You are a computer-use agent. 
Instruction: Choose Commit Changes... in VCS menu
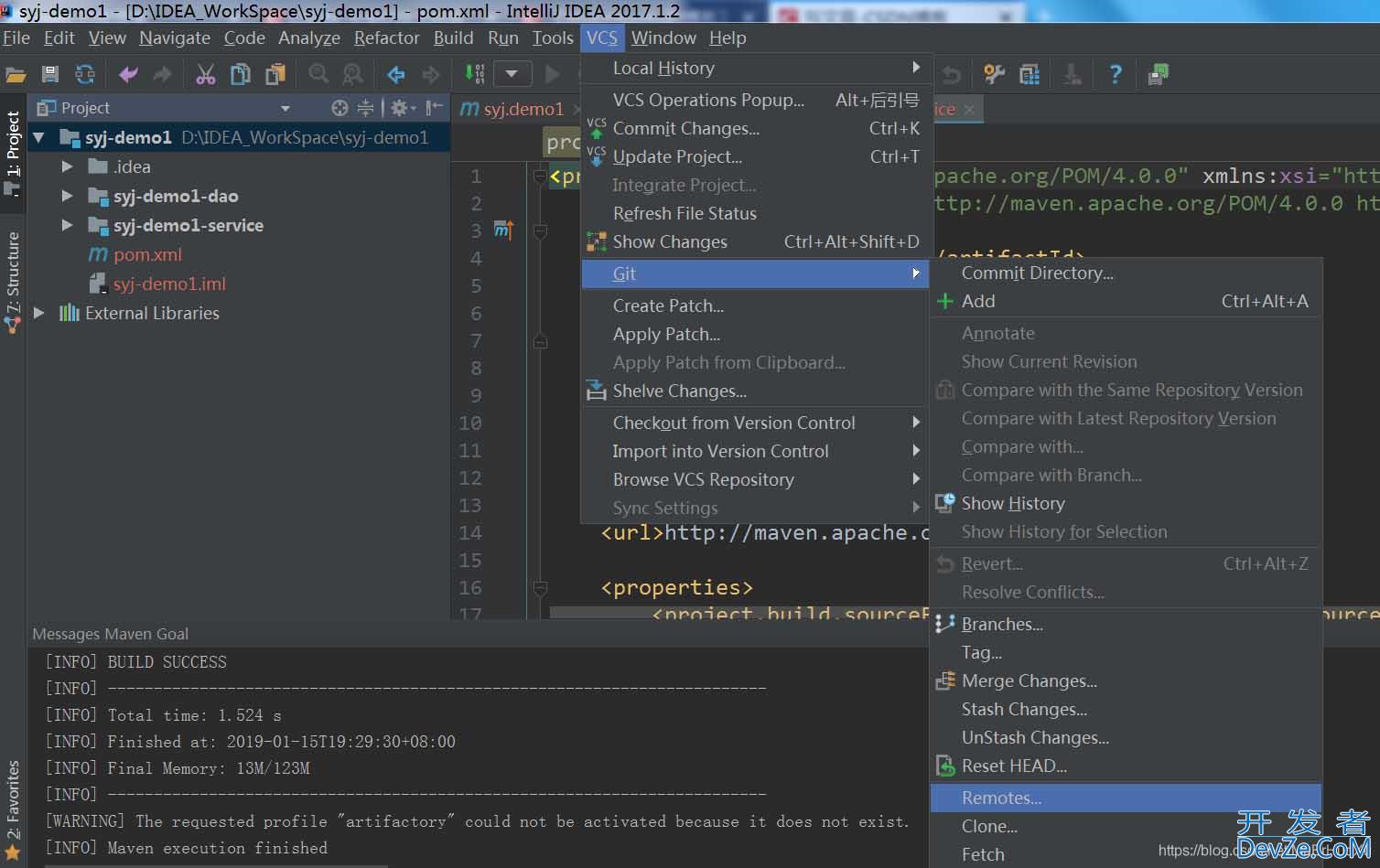[755, 129]
